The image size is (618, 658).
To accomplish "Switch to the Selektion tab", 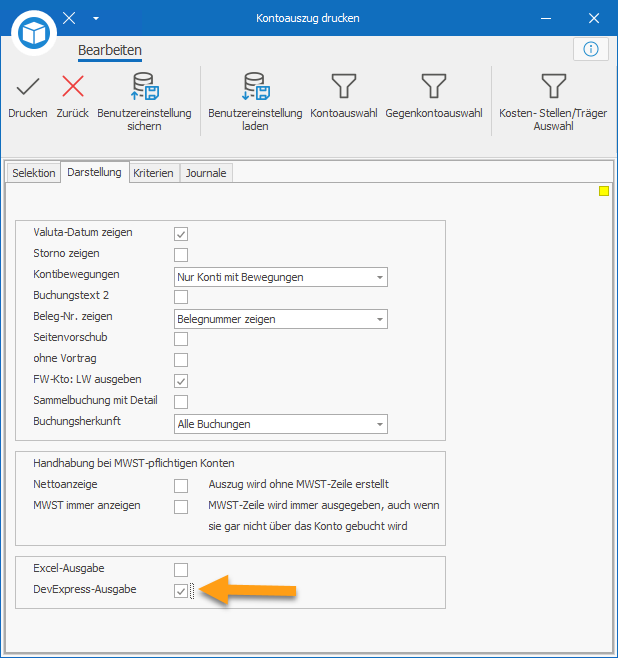I will (x=34, y=173).
